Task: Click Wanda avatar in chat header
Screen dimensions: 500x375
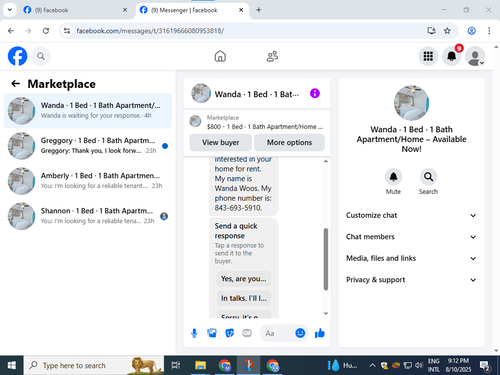Action: tap(201, 93)
